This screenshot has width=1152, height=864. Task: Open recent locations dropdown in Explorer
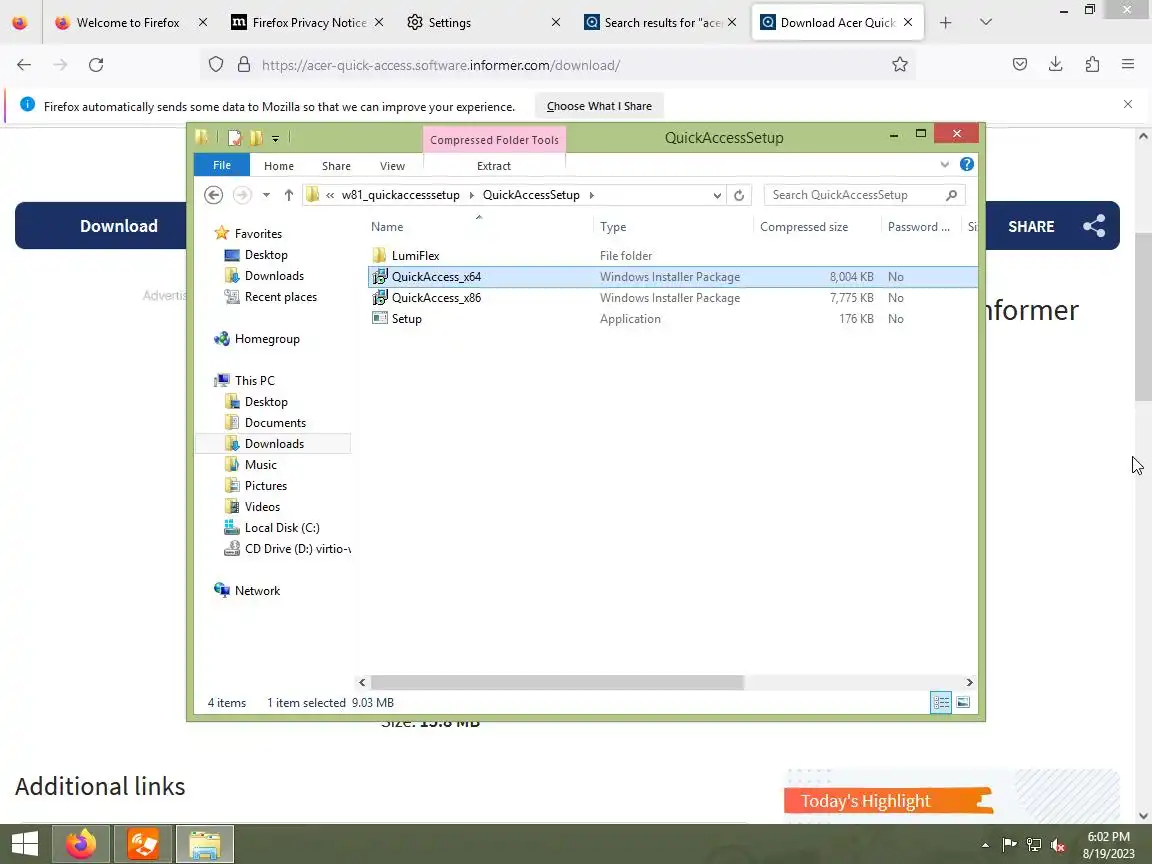(x=266, y=195)
